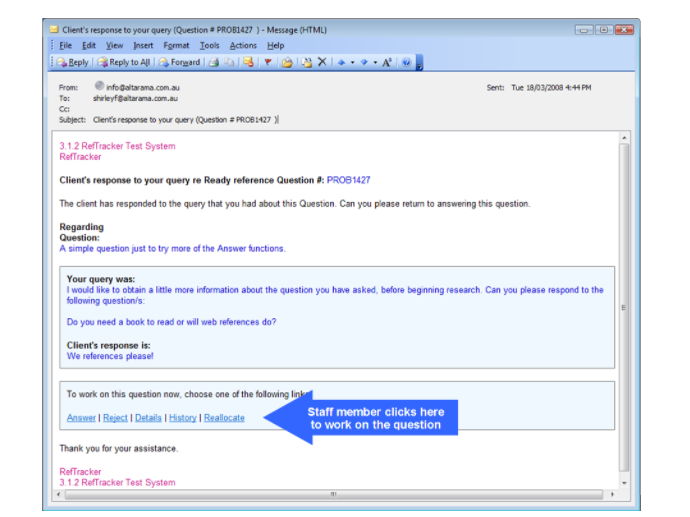Click the Reject link

tap(115, 418)
